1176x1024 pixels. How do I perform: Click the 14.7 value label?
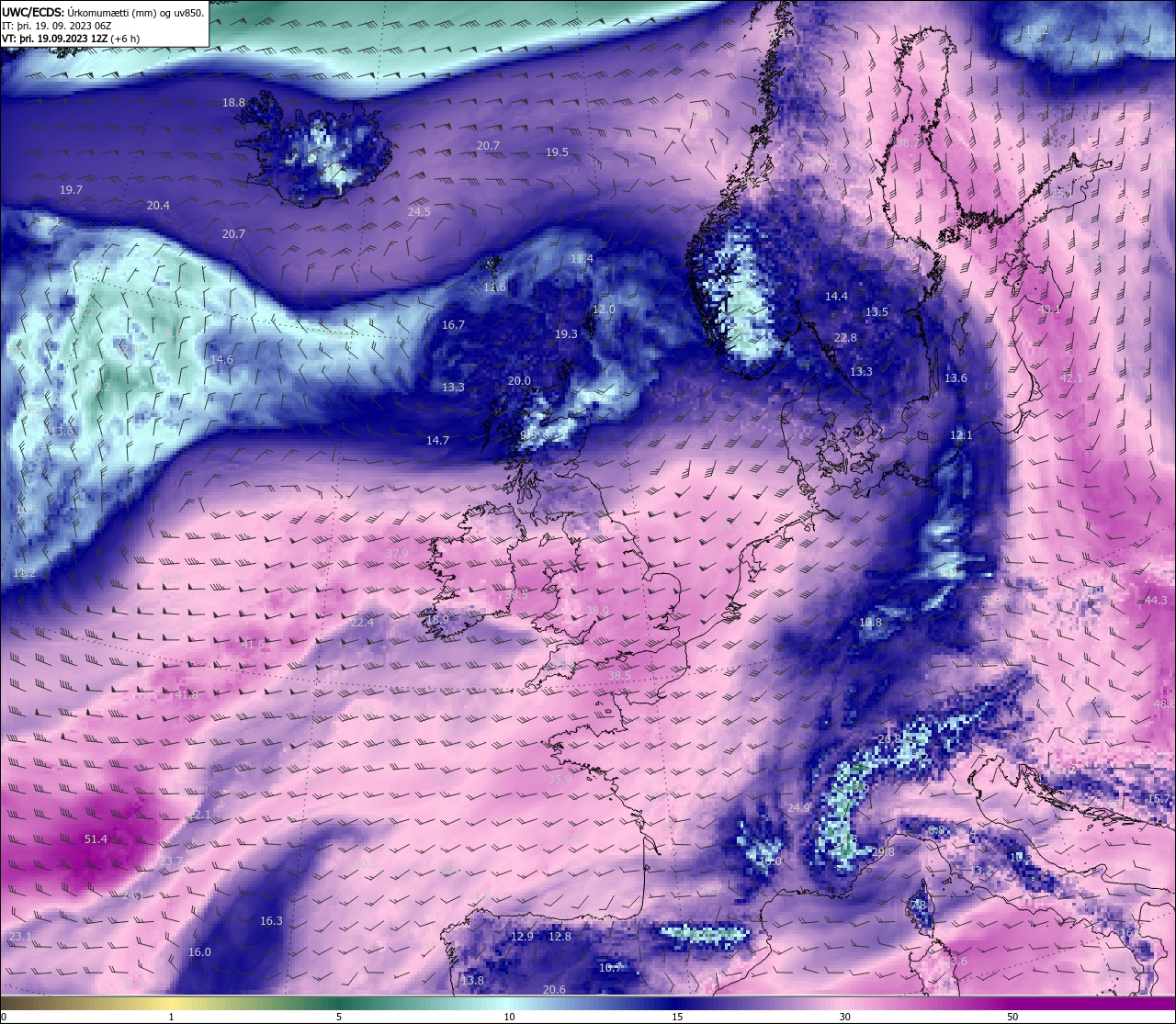pyautogui.click(x=437, y=441)
